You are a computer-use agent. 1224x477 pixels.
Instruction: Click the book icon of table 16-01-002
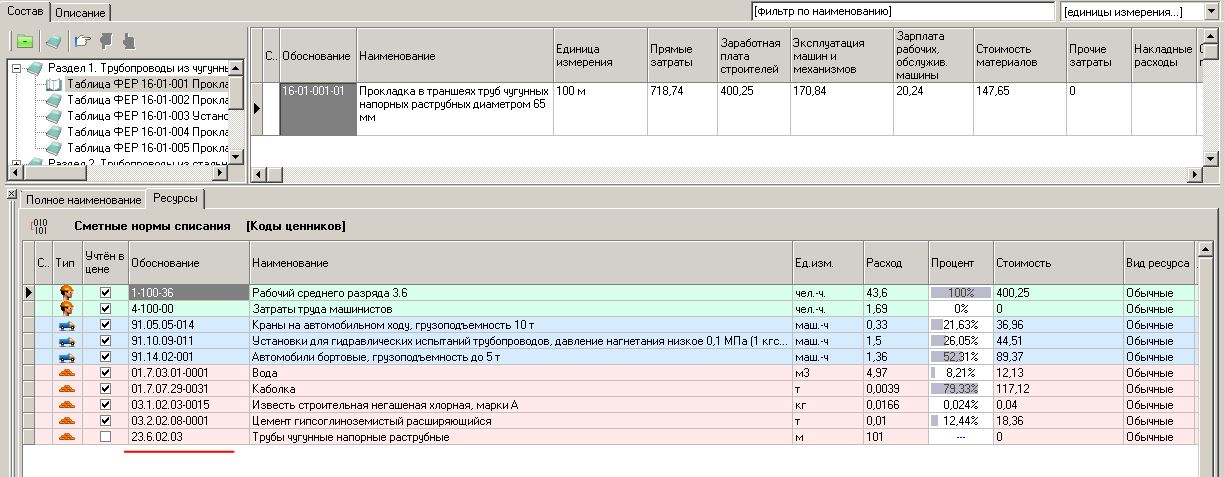tap(54, 100)
